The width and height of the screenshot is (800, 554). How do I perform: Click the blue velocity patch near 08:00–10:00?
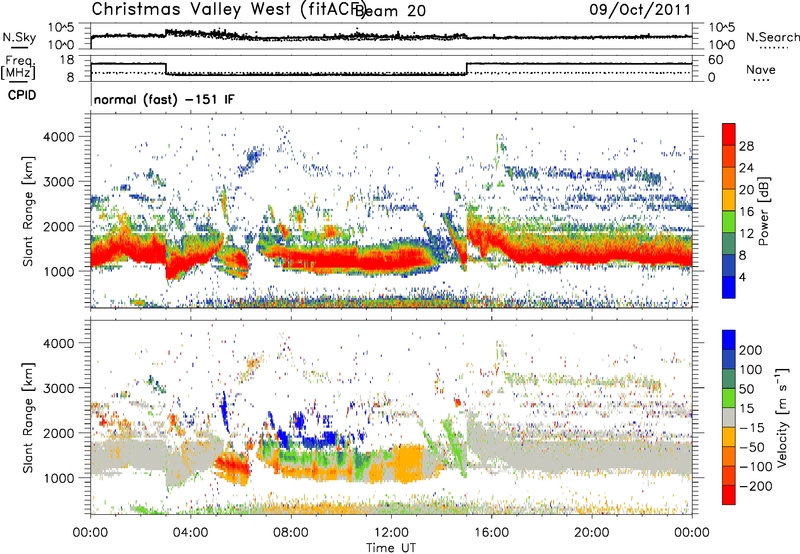tap(316, 438)
